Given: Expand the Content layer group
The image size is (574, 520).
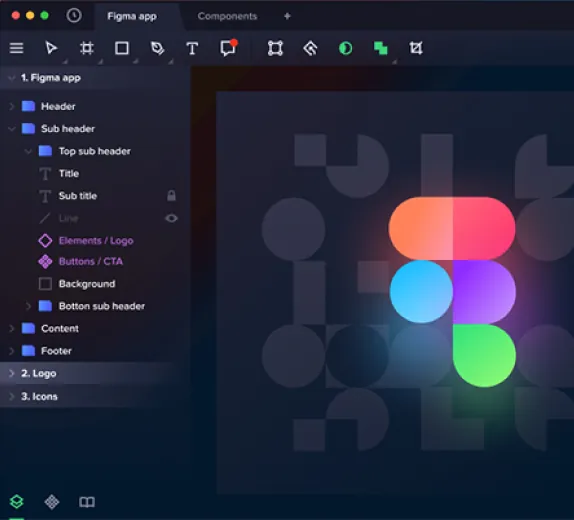Looking at the screenshot, I should (12, 328).
